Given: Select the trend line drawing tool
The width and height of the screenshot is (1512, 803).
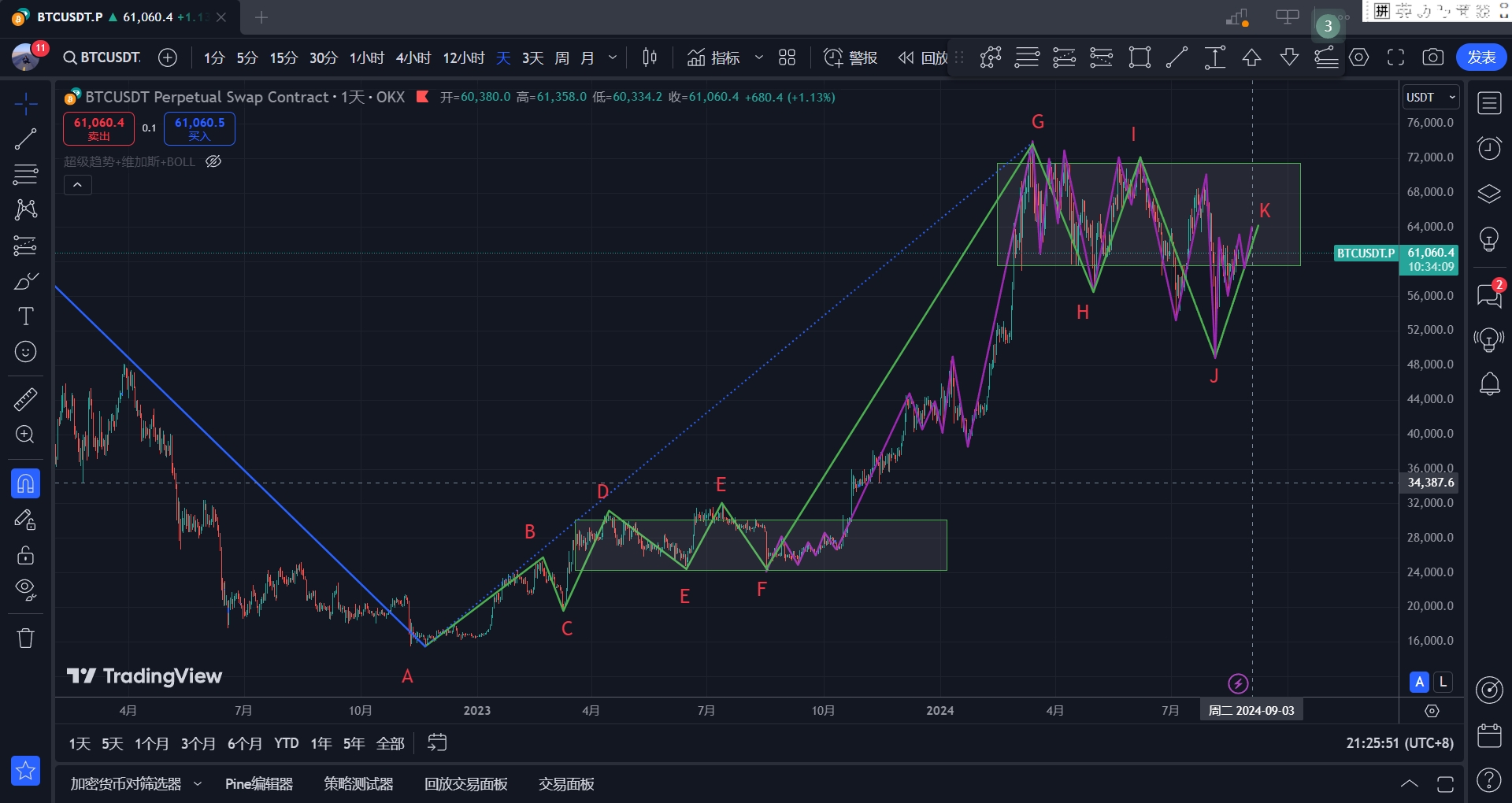Looking at the screenshot, I should (25, 139).
